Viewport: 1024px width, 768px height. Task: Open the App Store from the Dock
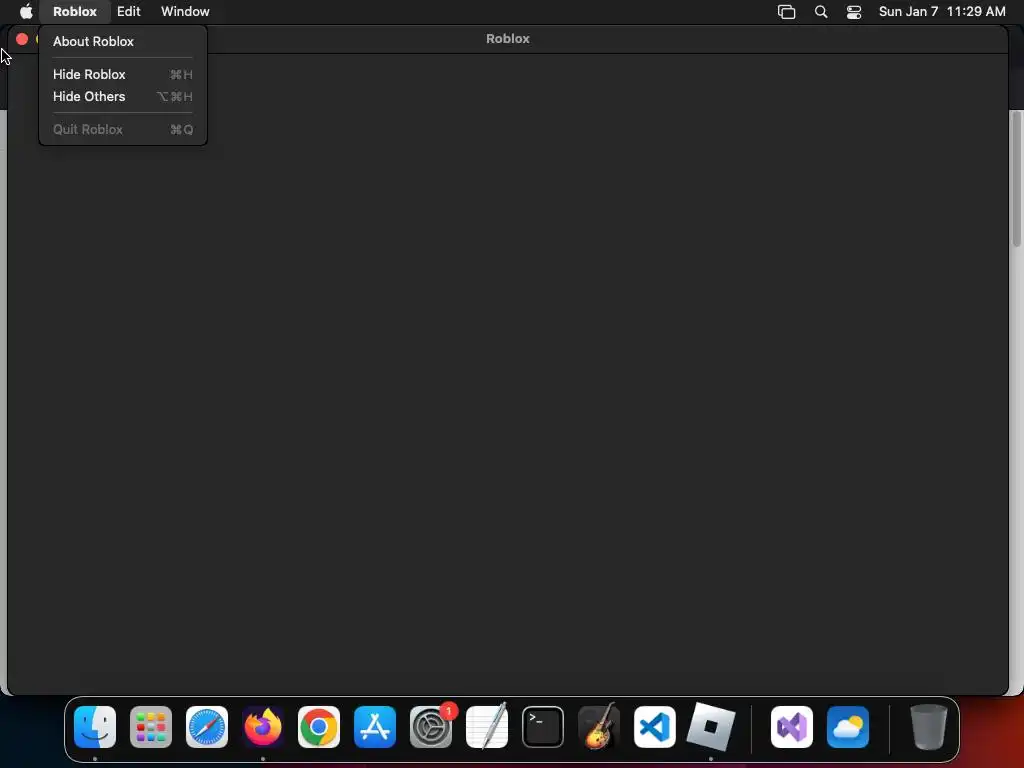tap(375, 727)
